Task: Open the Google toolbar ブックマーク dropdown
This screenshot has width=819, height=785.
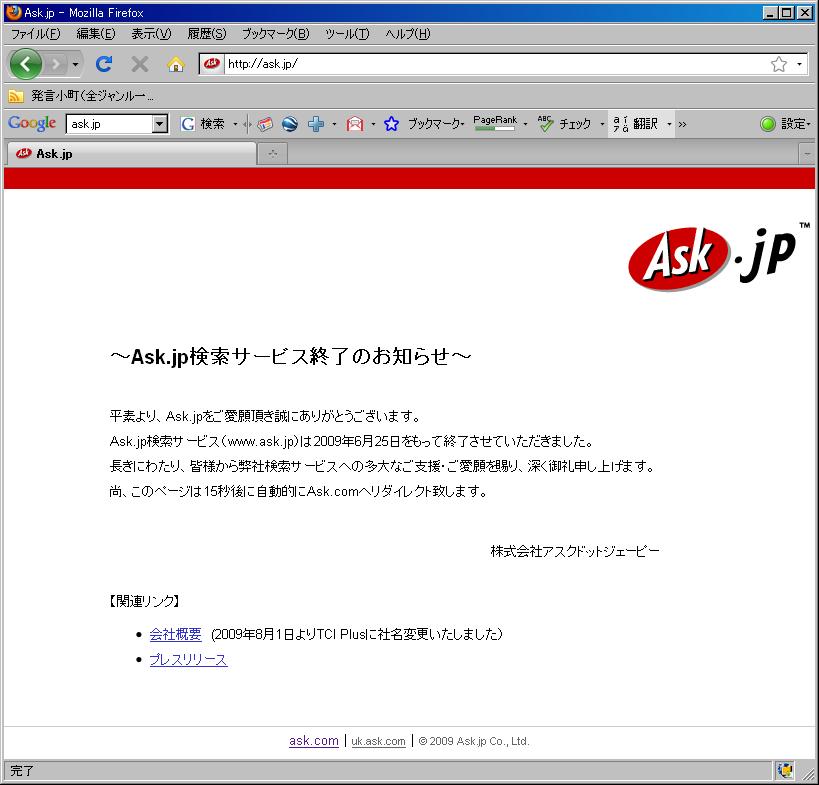Action: pyautogui.click(x=436, y=124)
